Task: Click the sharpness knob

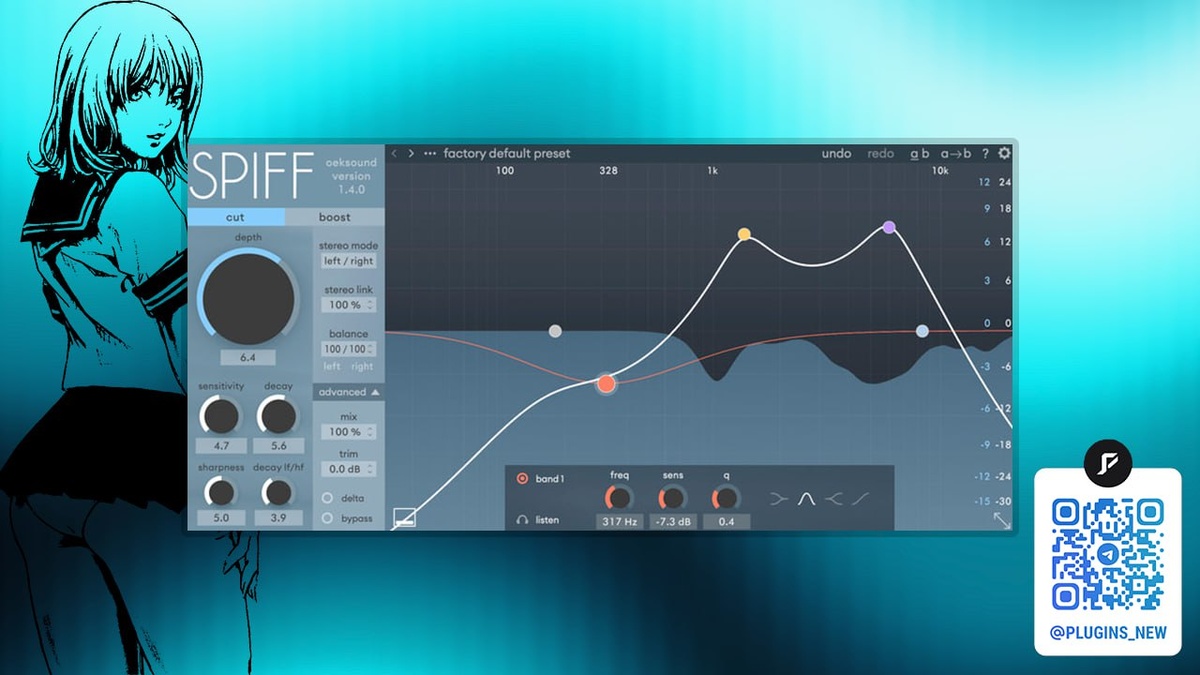Action: (x=220, y=492)
